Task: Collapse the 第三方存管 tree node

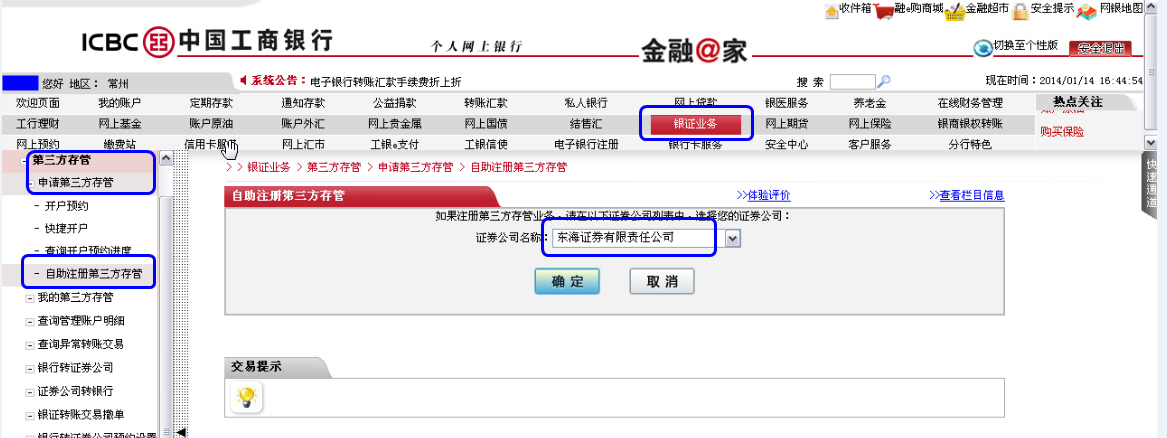Action: point(25,159)
